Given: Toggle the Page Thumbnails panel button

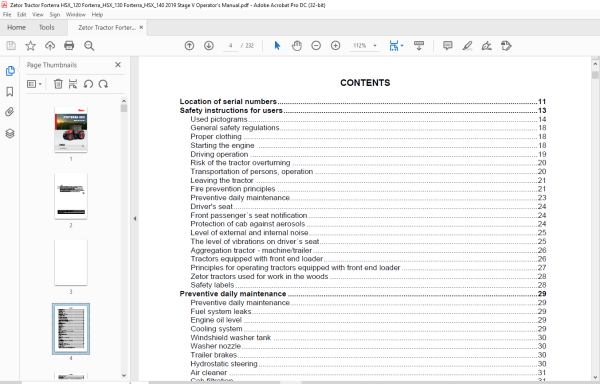Looking at the screenshot, I should pos(10,71).
